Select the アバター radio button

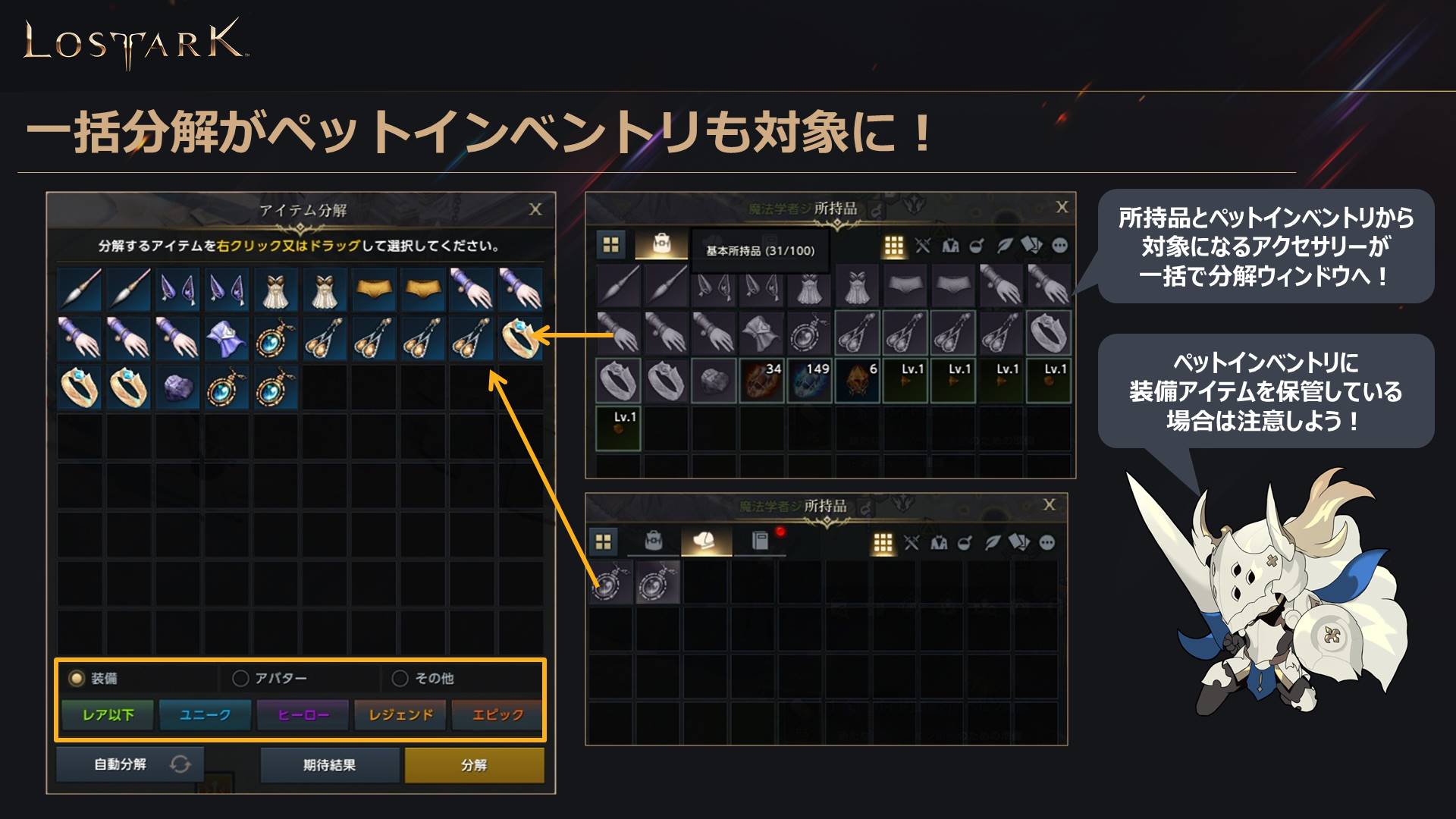point(240,678)
